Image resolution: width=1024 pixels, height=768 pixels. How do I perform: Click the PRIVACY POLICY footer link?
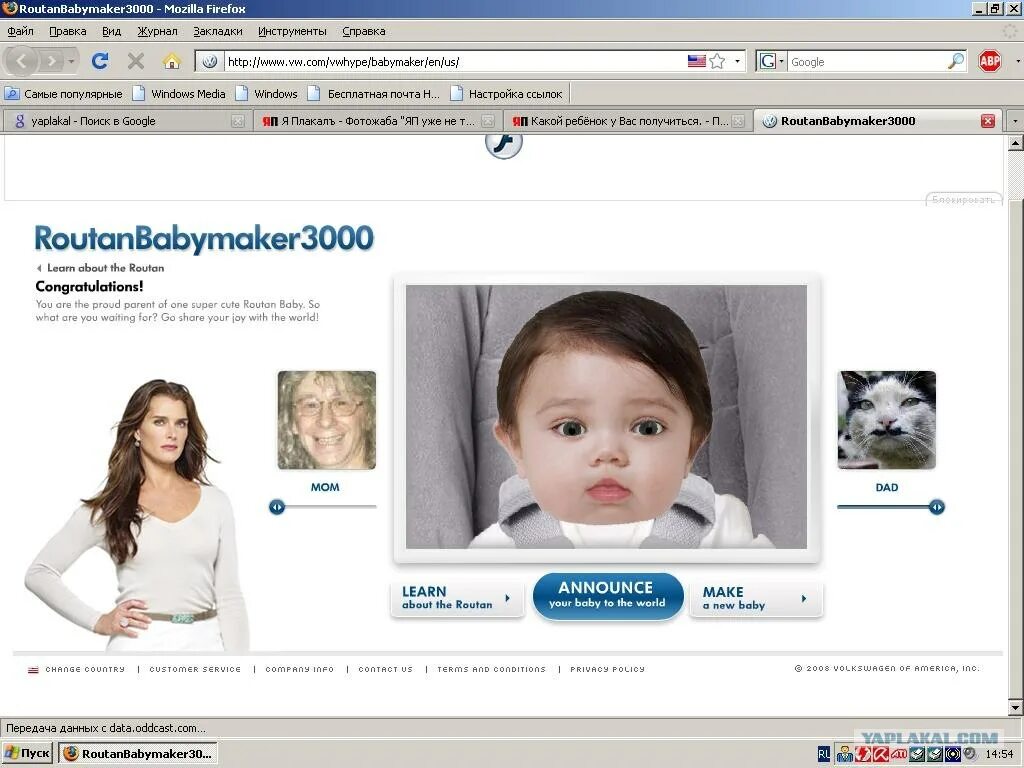pos(607,669)
